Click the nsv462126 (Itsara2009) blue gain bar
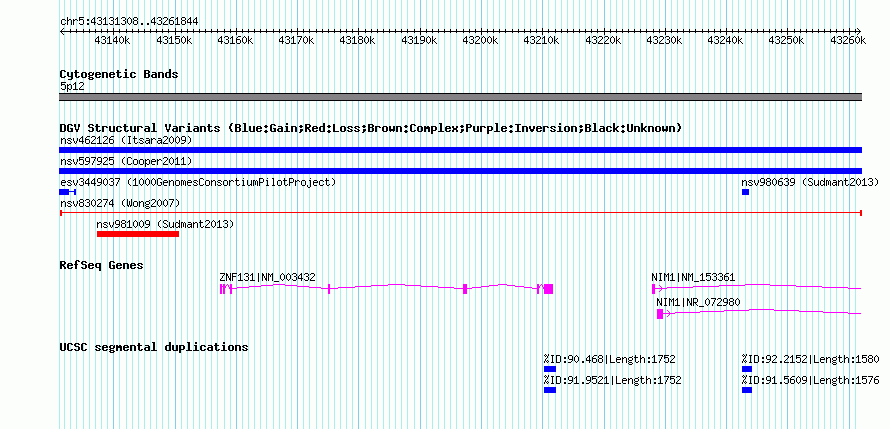 click(460, 150)
